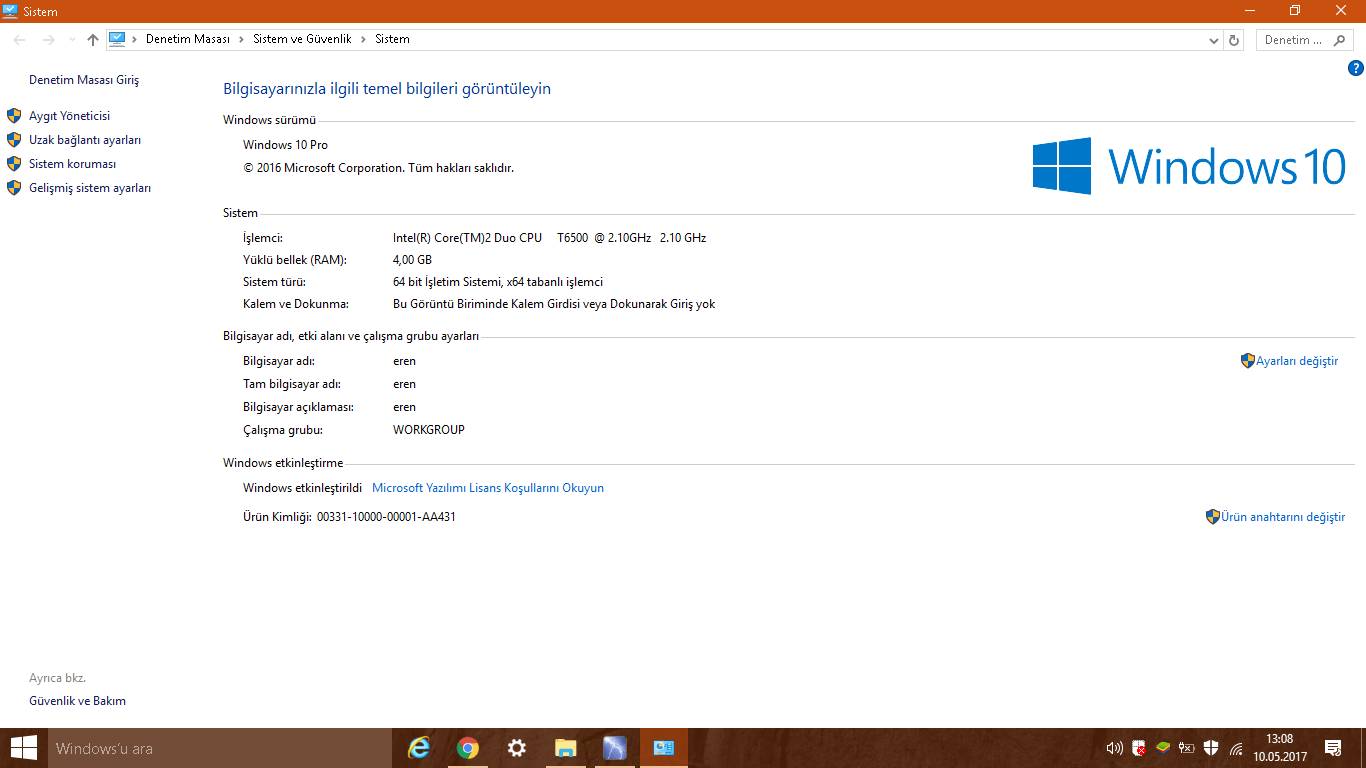Open Uzak bağlantı ayarları link

(x=85, y=140)
